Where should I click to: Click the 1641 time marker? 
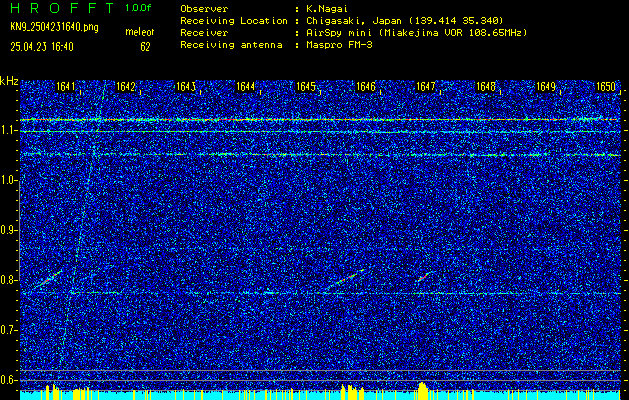pyautogui.click(x=65, y=87)
